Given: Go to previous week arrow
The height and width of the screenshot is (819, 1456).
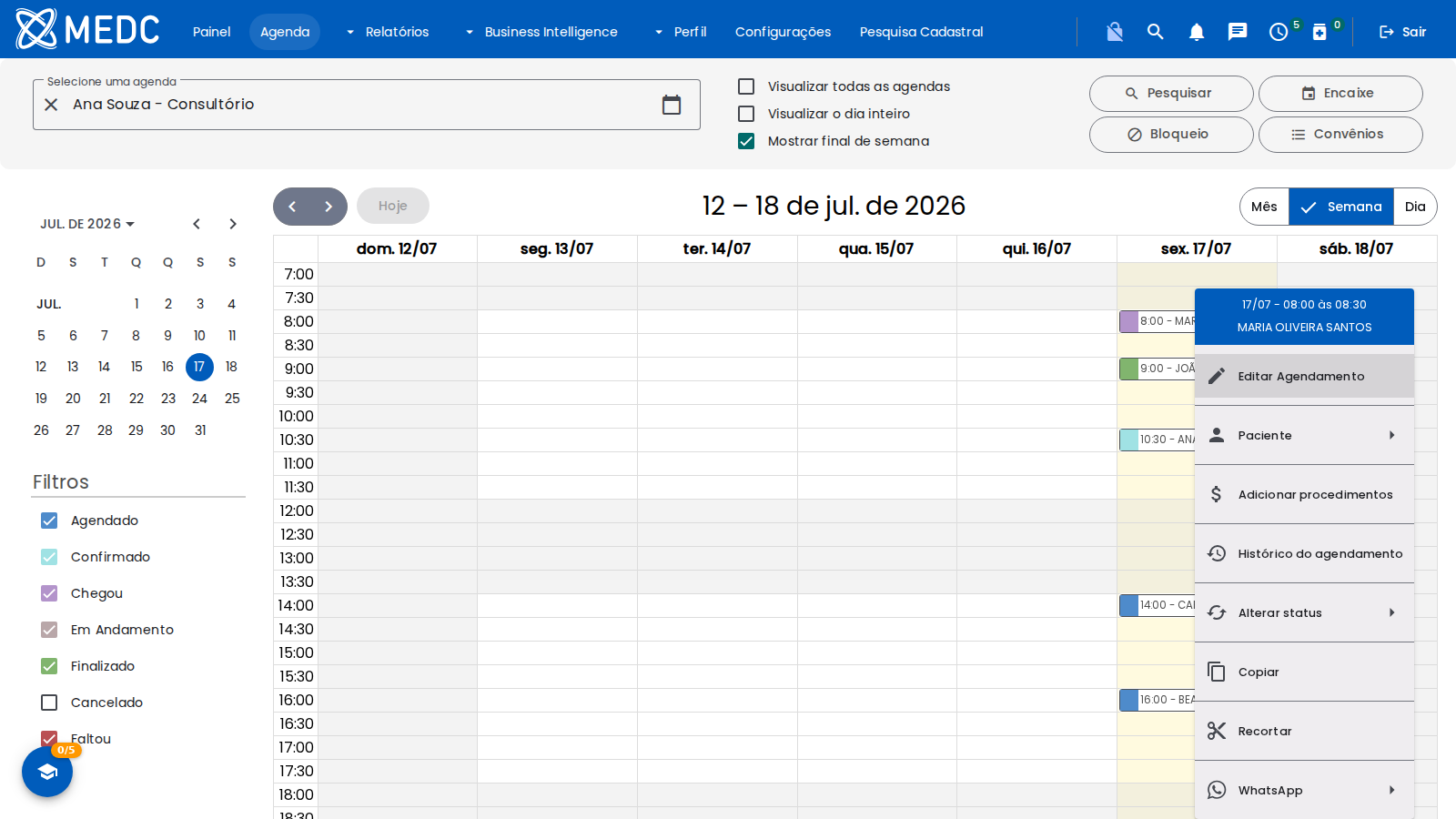Looking at the screenshot, I should click(x=292, y=207).
